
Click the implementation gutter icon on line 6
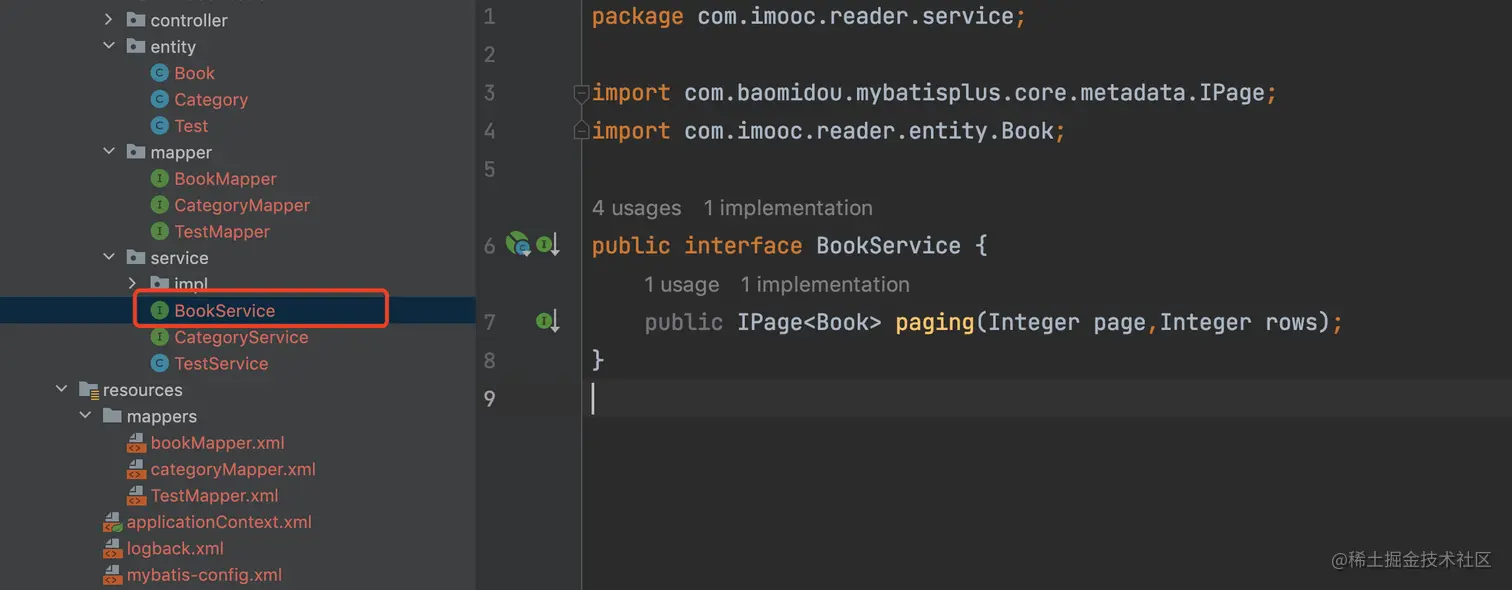pyautogui.click(x=547, y=244)
